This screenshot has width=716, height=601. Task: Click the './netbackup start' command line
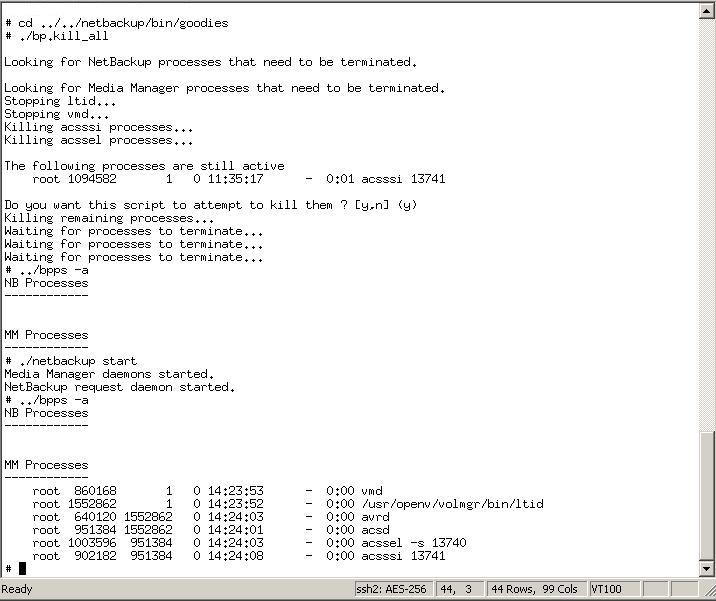click(71, 361)
